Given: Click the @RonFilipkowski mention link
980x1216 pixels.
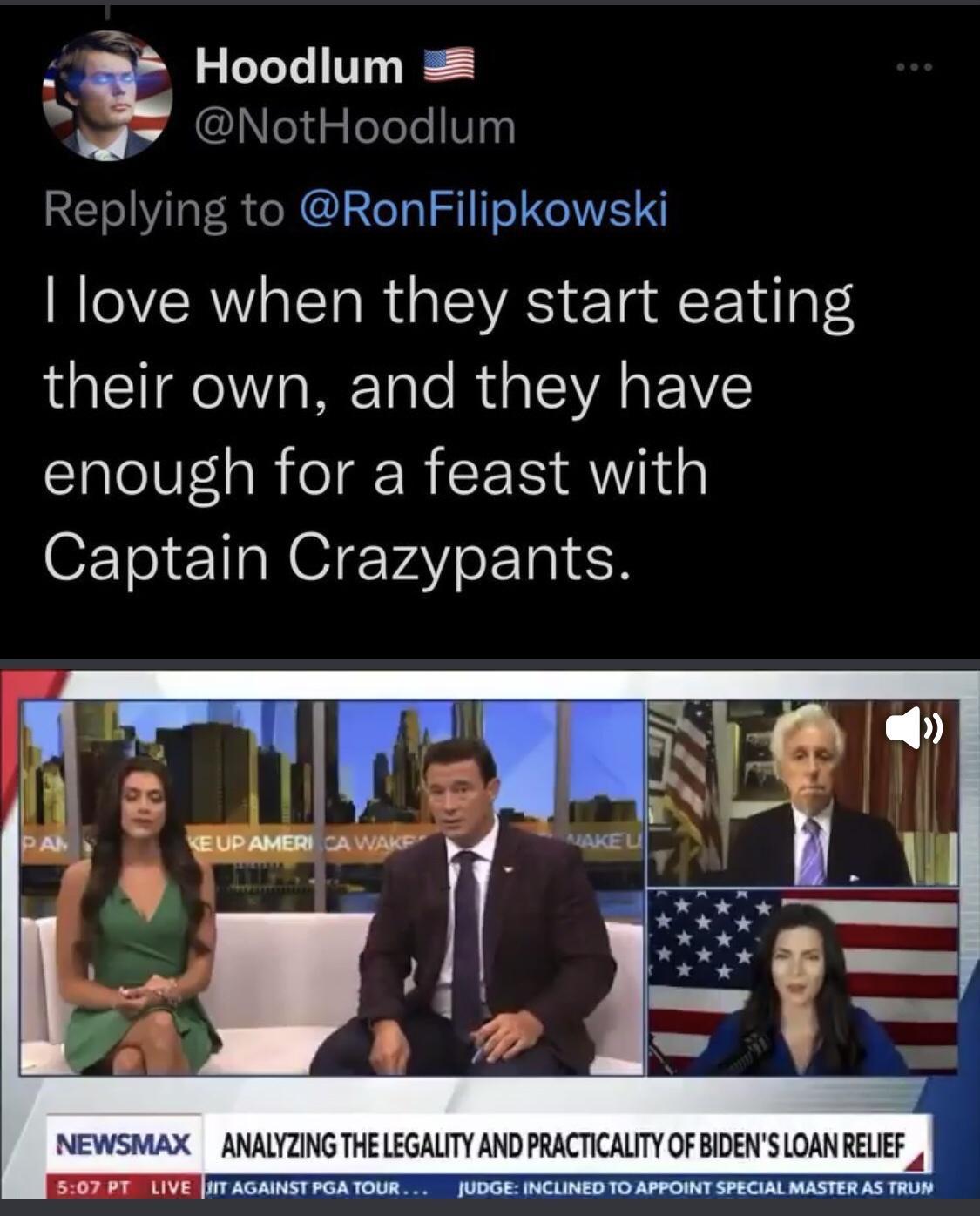Looking at the screenshot, I should click(x=482, y=207).
